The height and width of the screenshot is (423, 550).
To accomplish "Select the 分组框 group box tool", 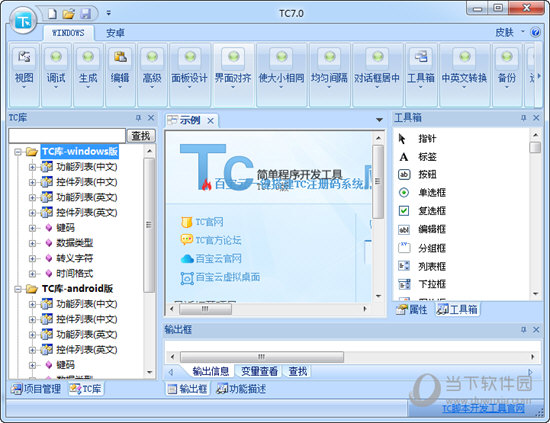I will click(x=422, y=248).
